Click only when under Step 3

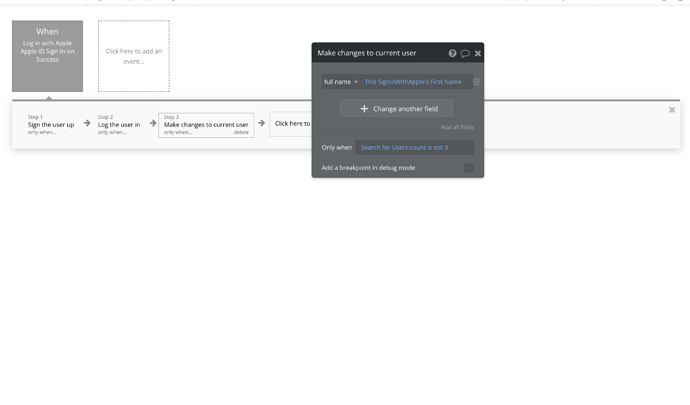(178, 133)
